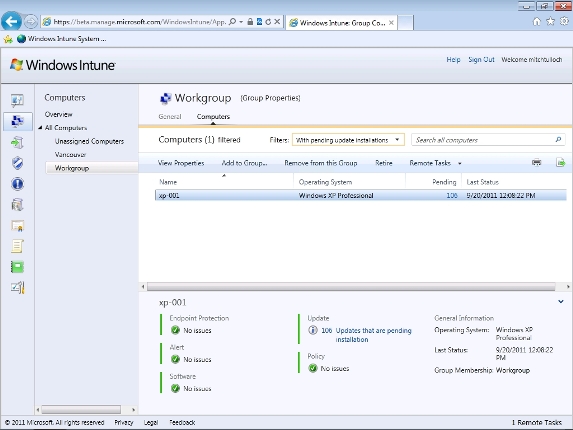This screenshot has height=430, width=573.
Task: Click the Feedback footer link
Action: pos(182,422)
